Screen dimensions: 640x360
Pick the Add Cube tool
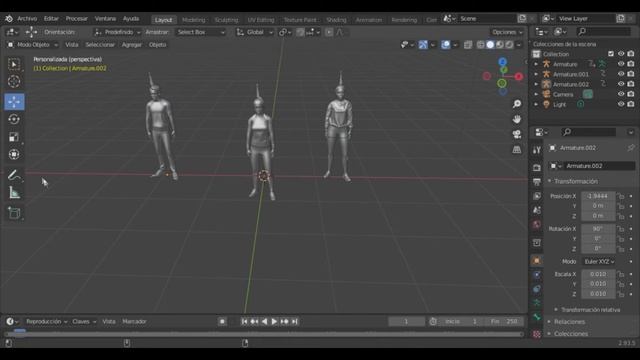[14, 213]
